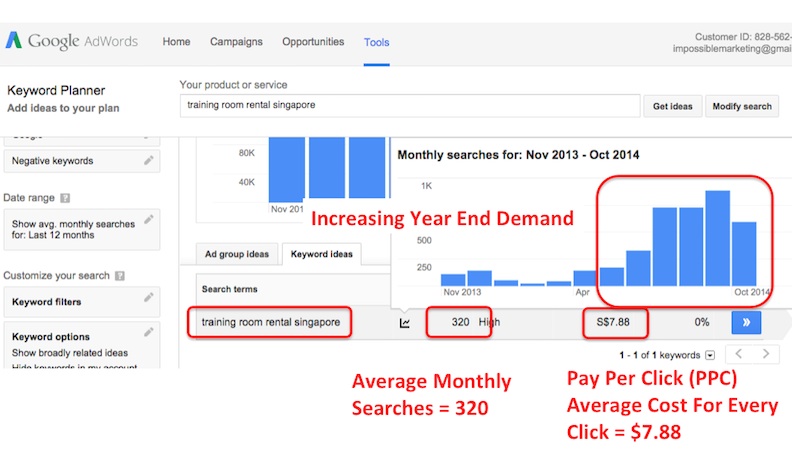Click the Modify search button

coord(741,107)
